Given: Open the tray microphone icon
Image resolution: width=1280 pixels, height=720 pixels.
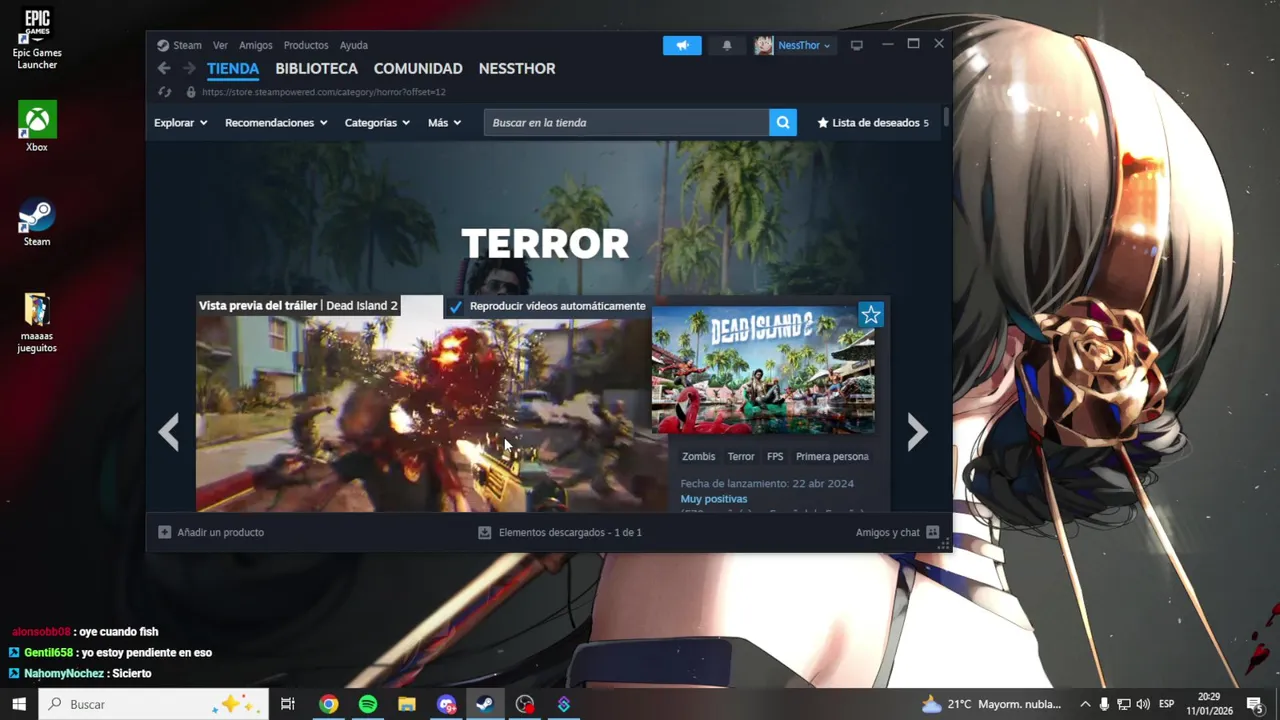Looking at the screenshot, I should tap(1104, 704).
